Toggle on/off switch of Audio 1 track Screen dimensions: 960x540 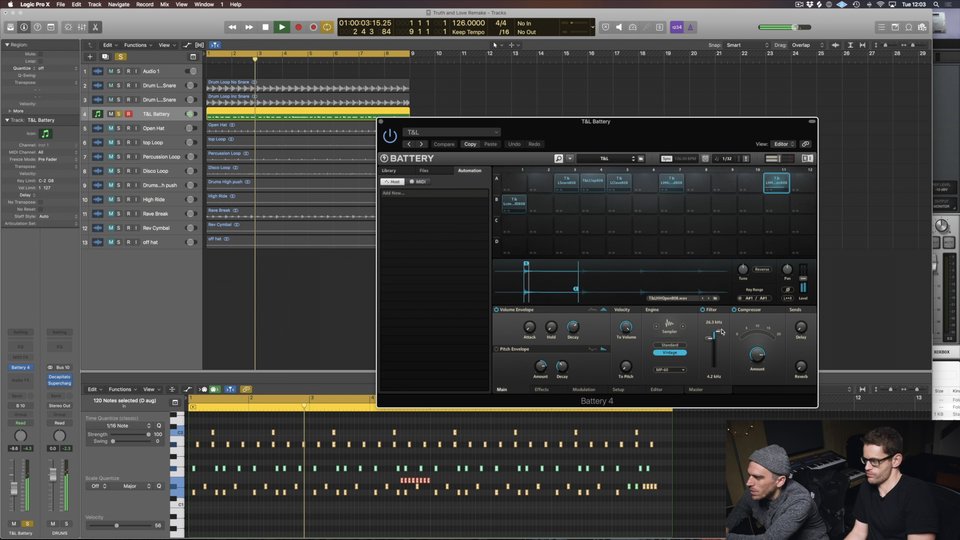tap(190, 71)
